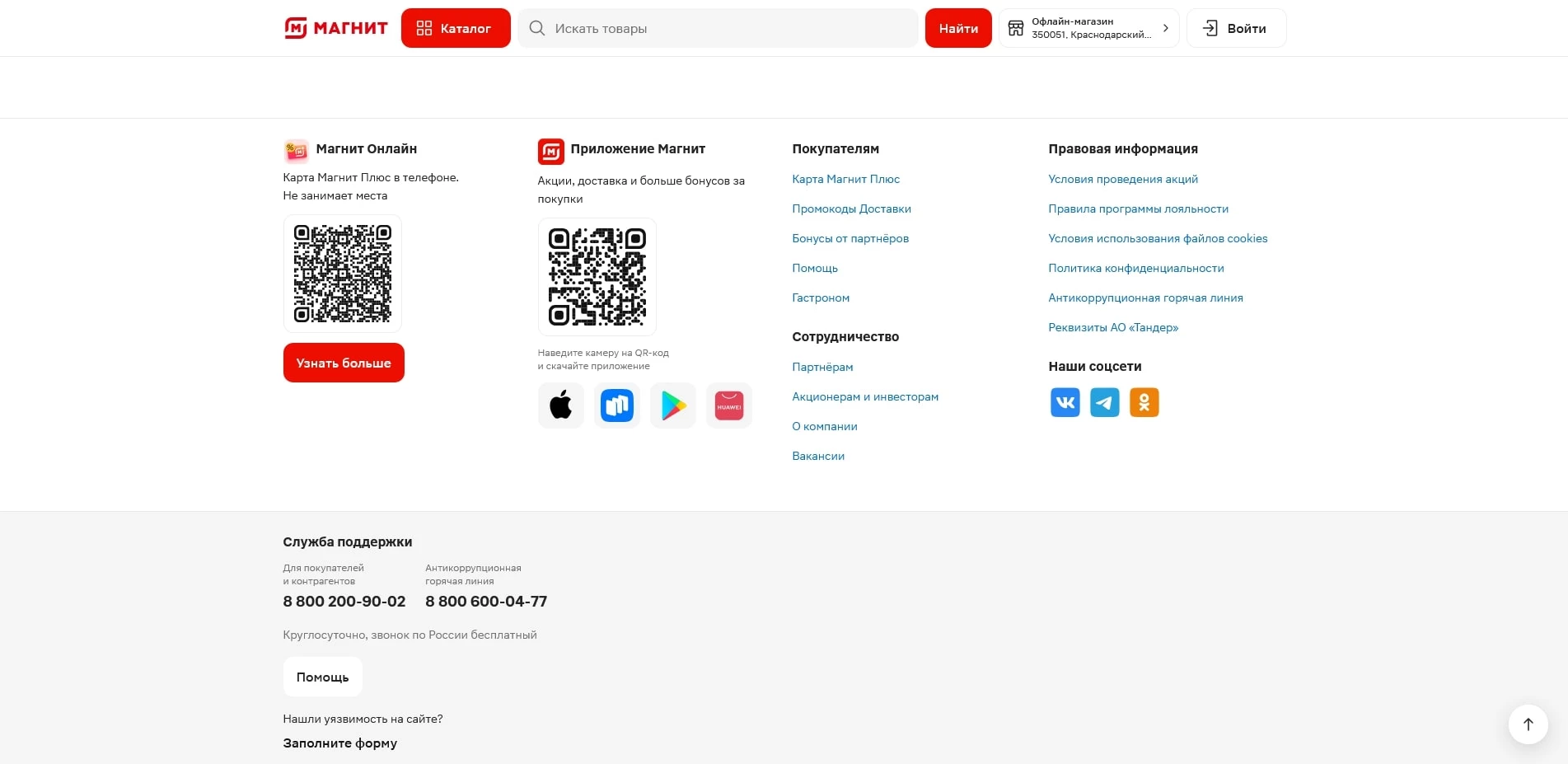Image resolution: width=1568 pixels, height=764 pixels.
Task: Open the Google Play download icon
Action: [672, 405]
